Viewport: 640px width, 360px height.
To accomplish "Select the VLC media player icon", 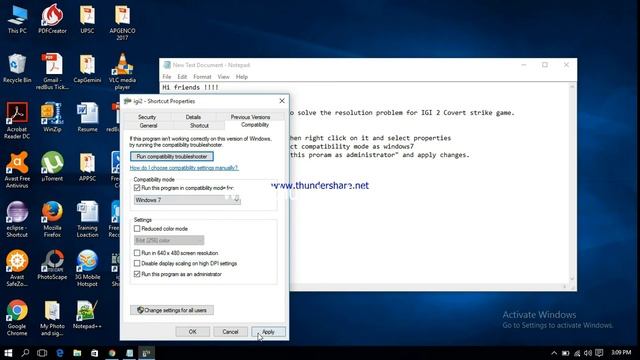I will (x=122, y=72).
